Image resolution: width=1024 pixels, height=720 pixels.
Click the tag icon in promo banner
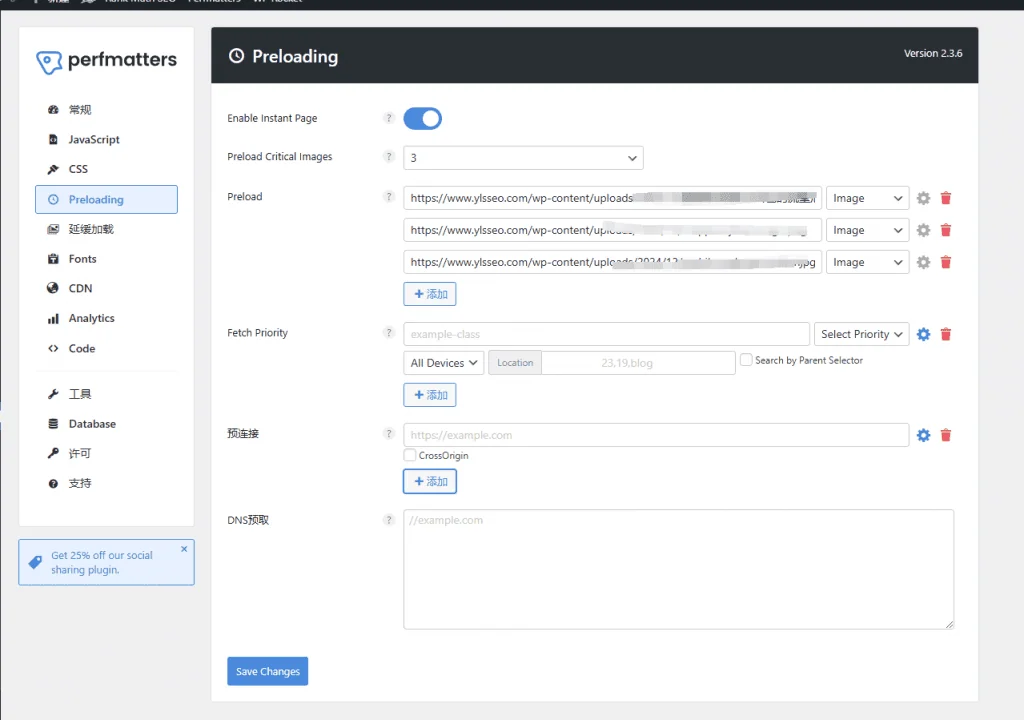tap(35, 563)
